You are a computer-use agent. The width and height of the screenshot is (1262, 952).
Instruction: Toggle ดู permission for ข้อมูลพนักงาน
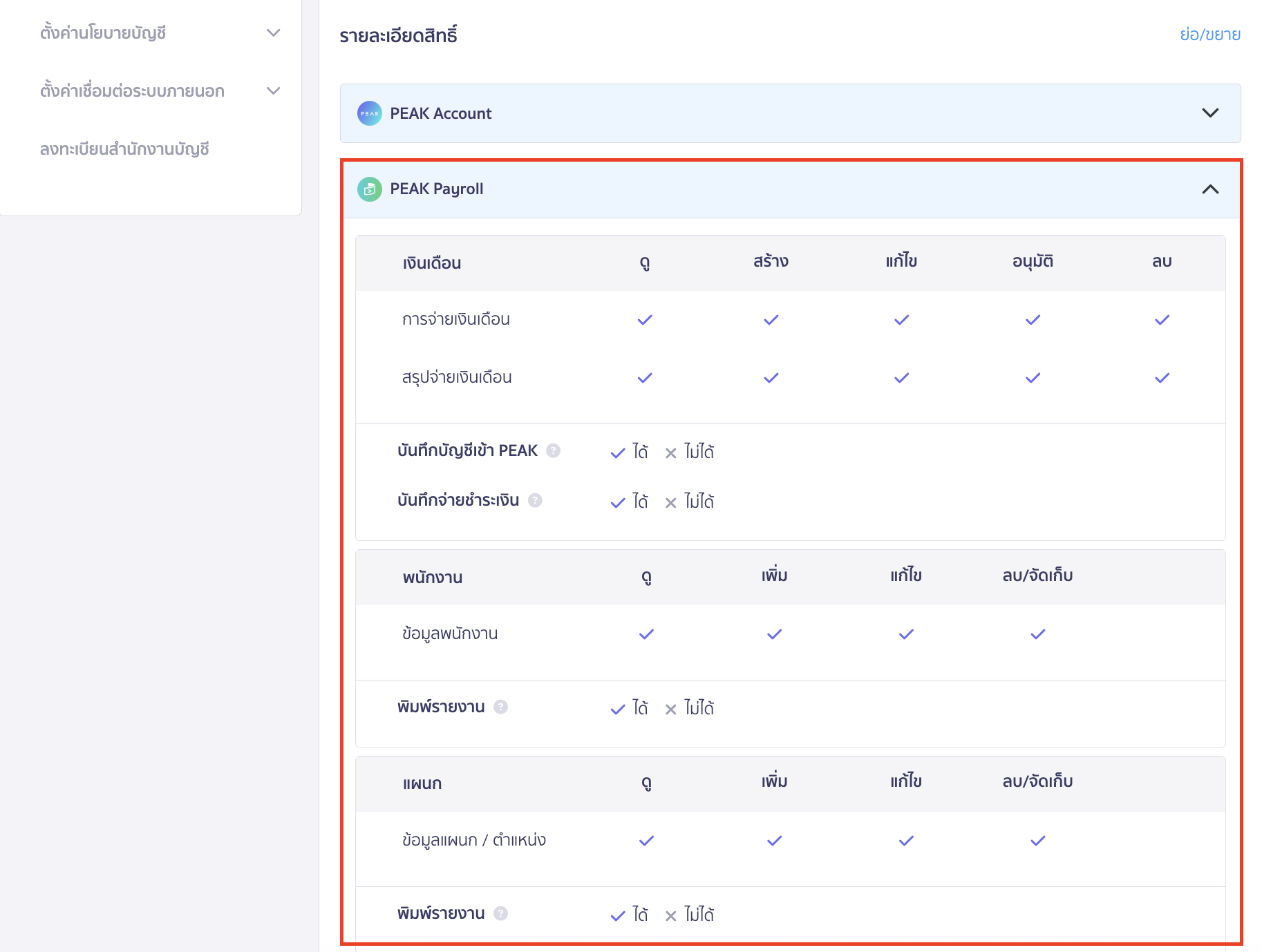tap(646, 634)
